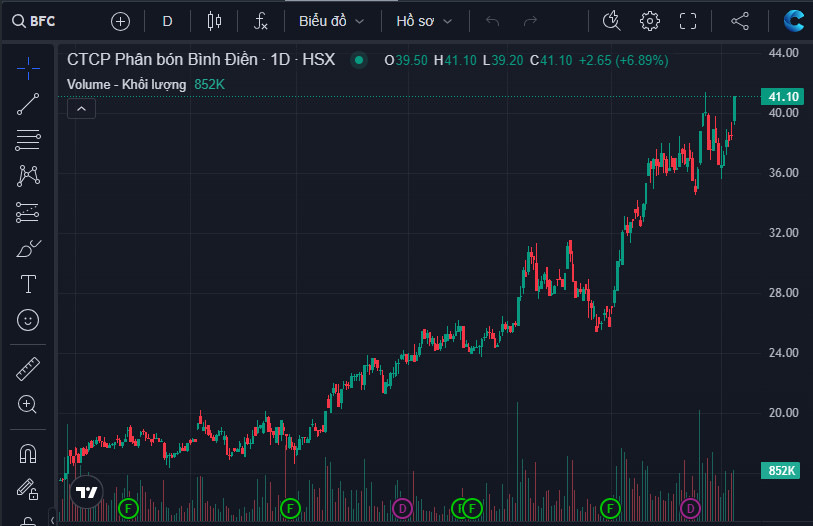
Task: Open chart settings gear
Action: (650, 20)
